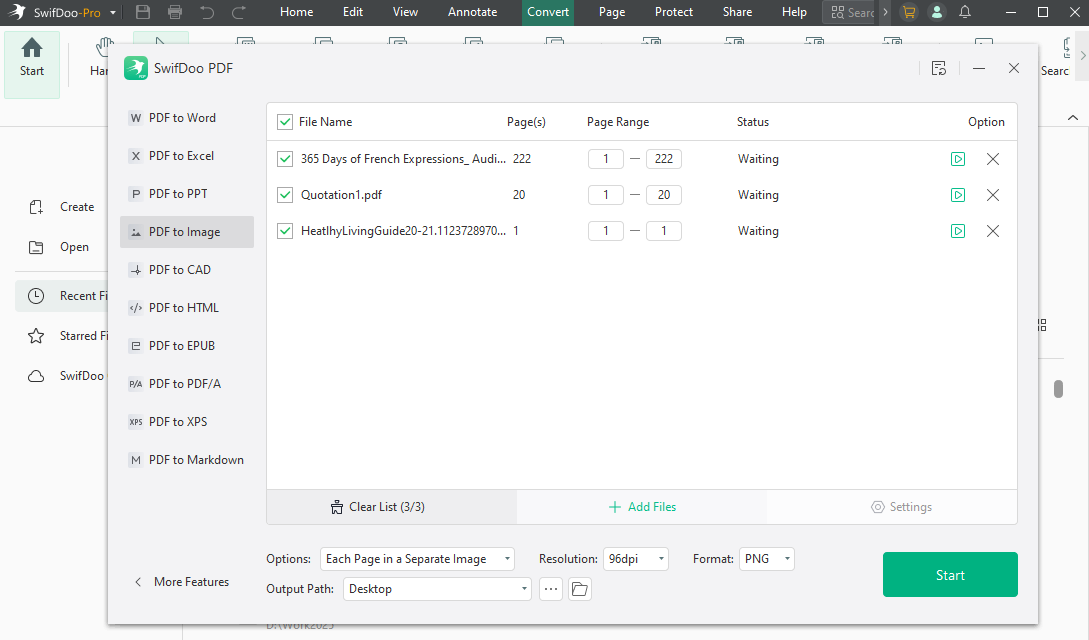Switch to the Annotate ribbon tab

(472, 12)
